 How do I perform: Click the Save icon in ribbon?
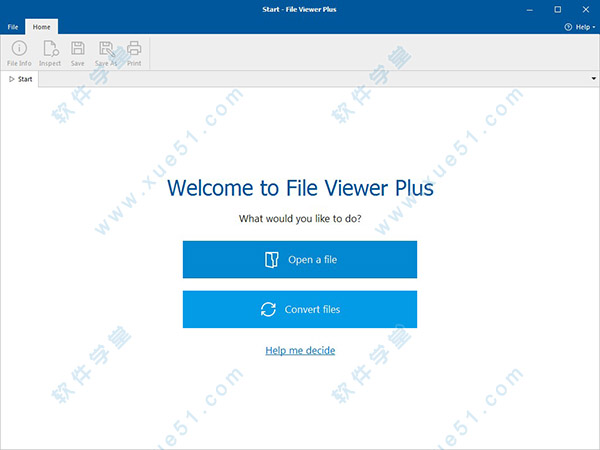(78, 48)
